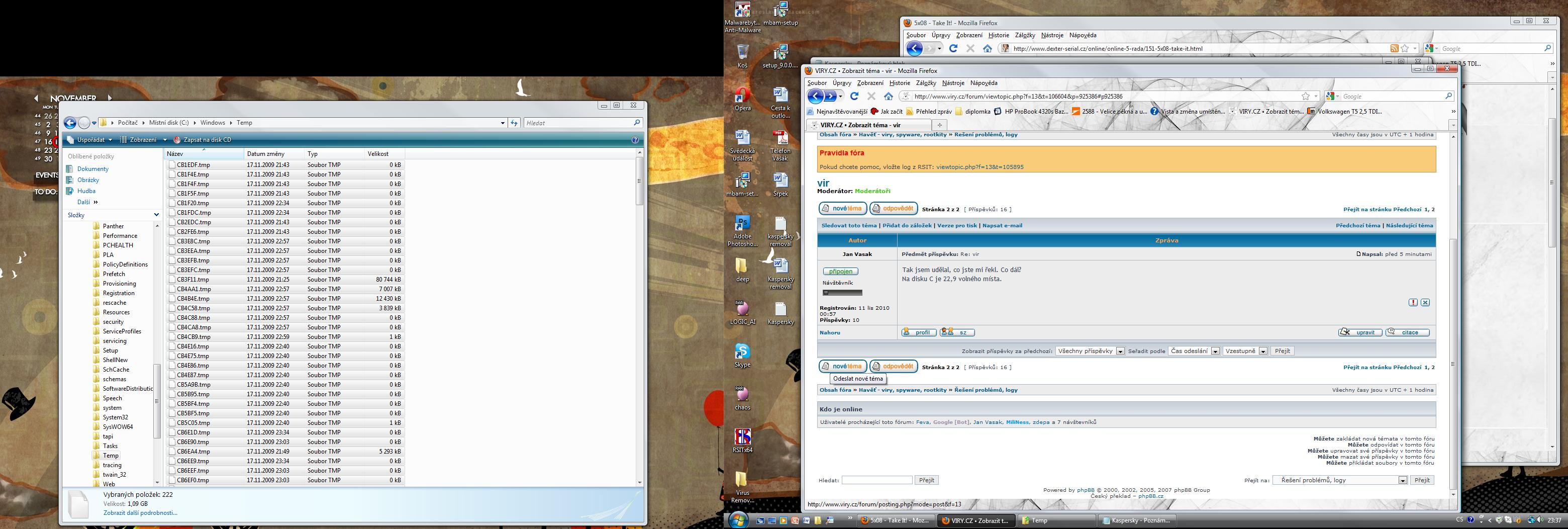Click "Verze pro tisk" link
The height and width of the screenshot is (529, 1568).
coord(957,225)
